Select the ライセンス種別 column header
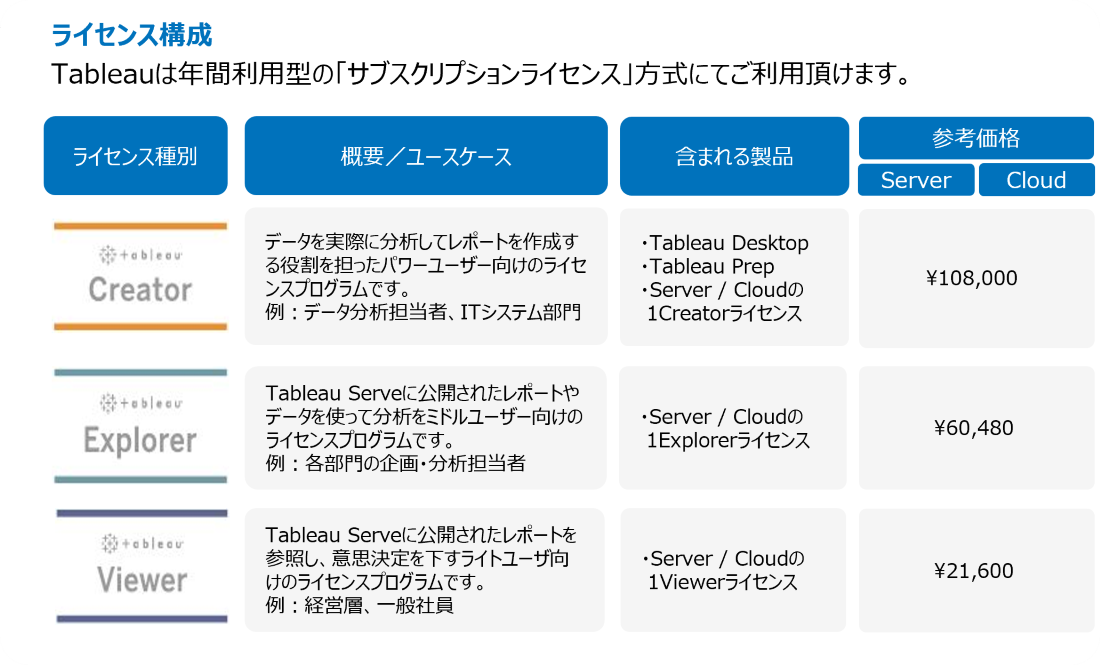1100x665 pixels. click(x=135, y=156)
